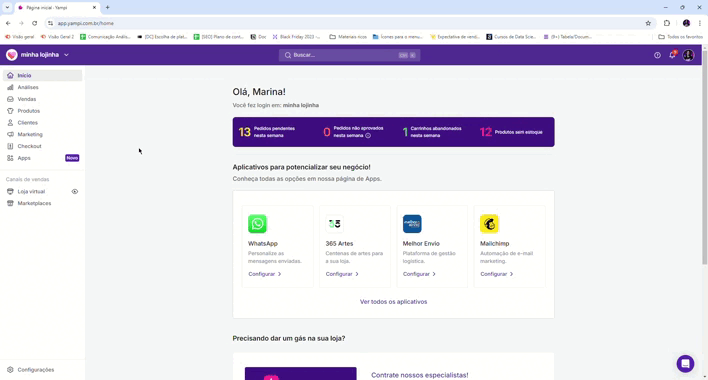The width and height of the screenshot is (708, 380).
Task: Click the info icon beside Pedidos não aprovados
Action: point(368,135)
